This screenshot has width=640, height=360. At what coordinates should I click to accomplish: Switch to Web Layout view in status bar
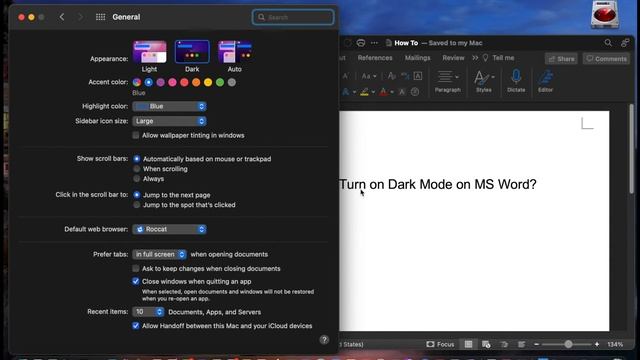[x=486, y=344]
